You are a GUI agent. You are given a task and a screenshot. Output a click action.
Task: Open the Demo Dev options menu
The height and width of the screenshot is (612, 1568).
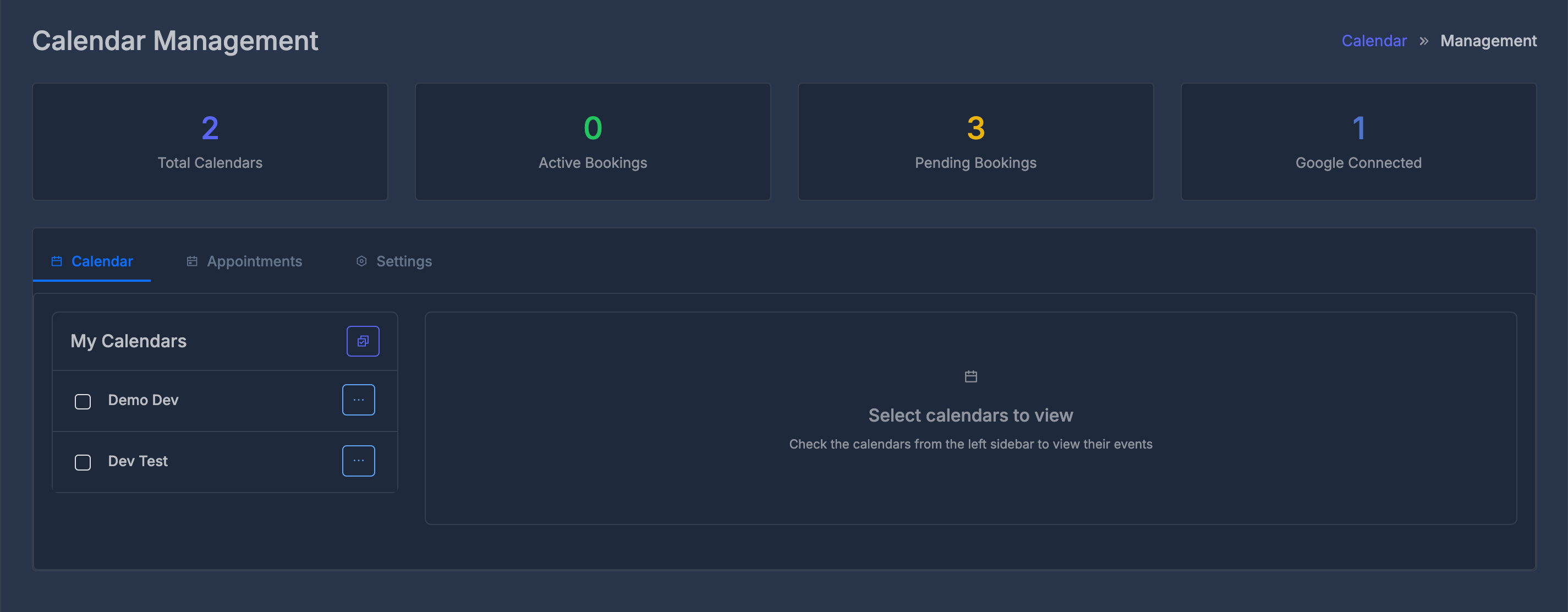(x=359, y=400)
